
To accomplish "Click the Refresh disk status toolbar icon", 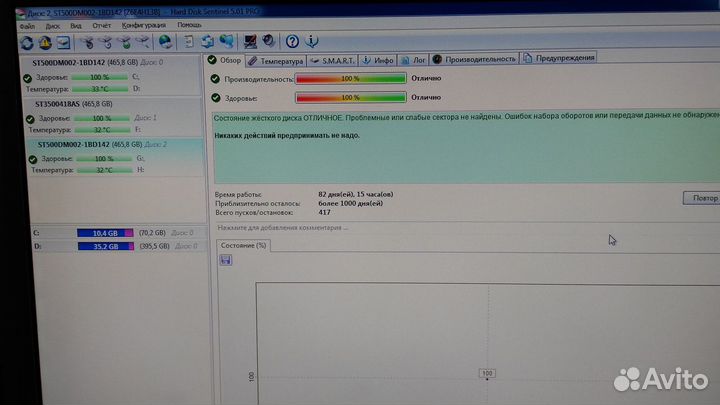I will [x=27, y=43].
